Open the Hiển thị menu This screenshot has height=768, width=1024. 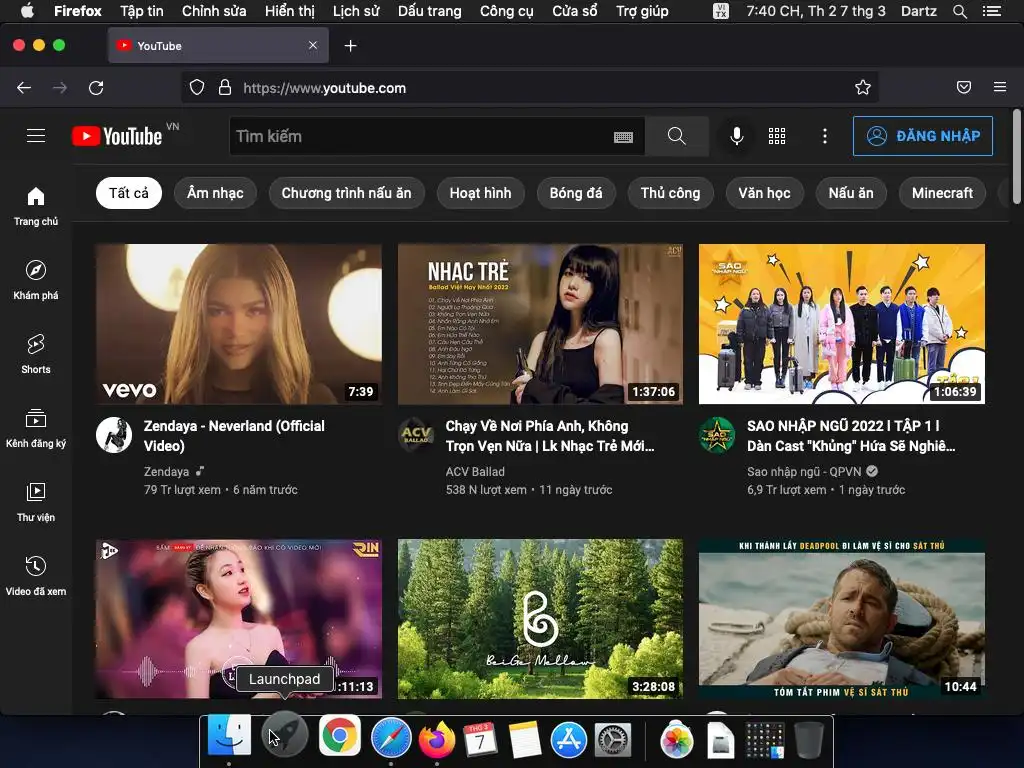pyautogui.click(x=289, y=11)
